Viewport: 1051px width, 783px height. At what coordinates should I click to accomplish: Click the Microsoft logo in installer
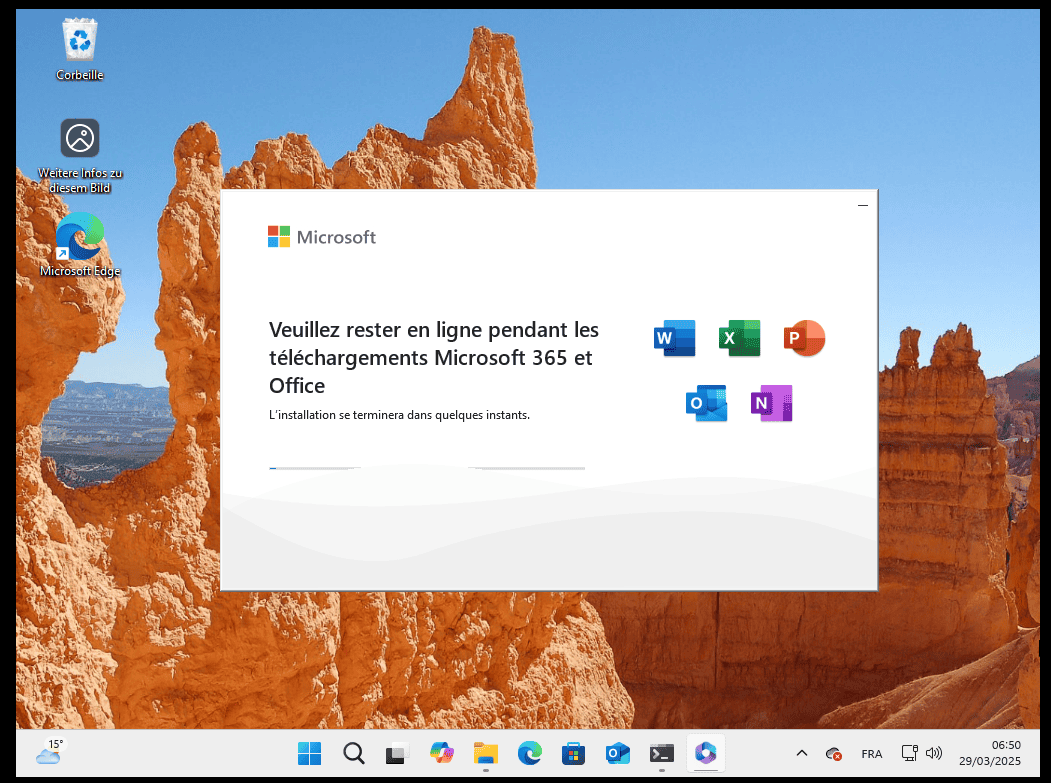click(x=321, y=237)
